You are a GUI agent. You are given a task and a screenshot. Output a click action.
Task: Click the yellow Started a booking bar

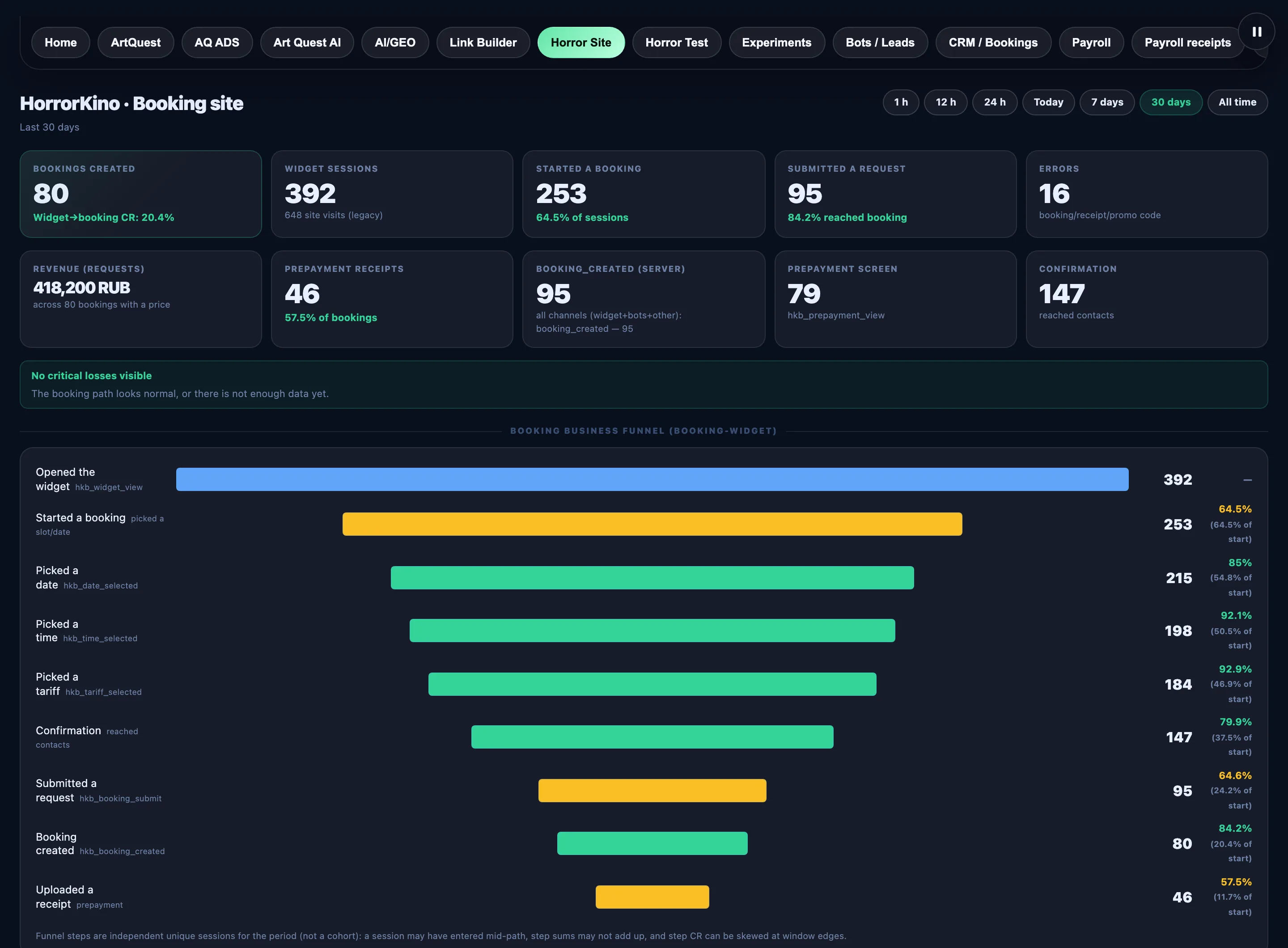pyautogui.click(x=652, y=524)
